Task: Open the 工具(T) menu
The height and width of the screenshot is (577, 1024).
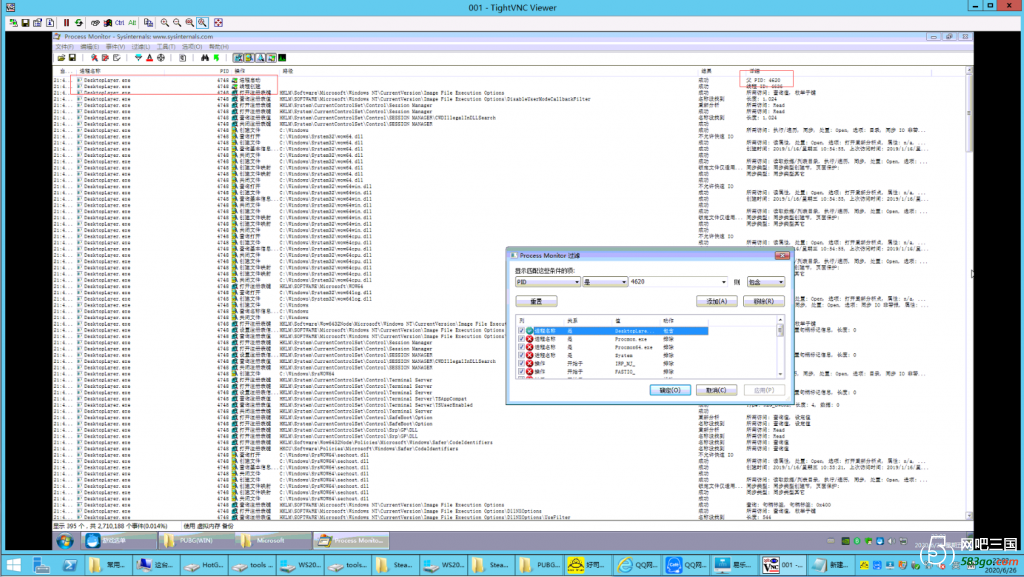Action: [166, 47]
